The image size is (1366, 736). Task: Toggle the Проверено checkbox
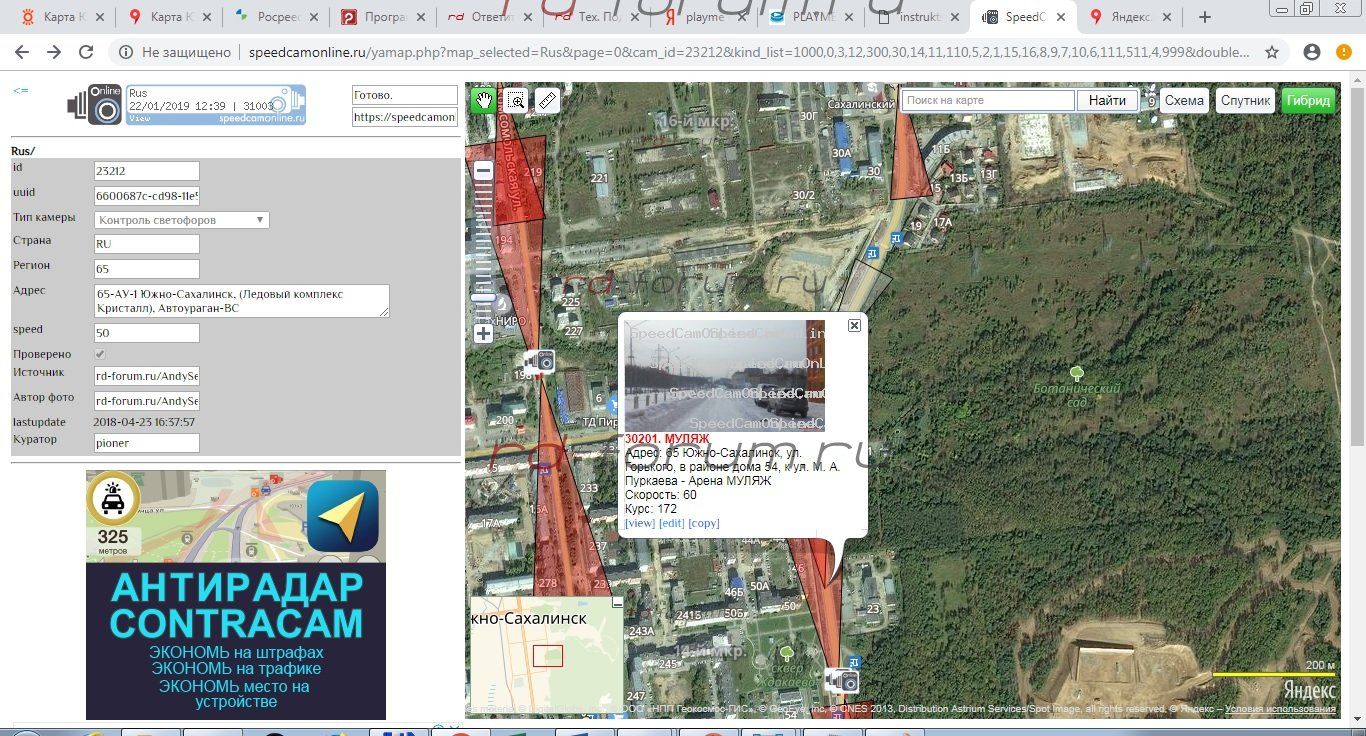(x=100, y=354)
